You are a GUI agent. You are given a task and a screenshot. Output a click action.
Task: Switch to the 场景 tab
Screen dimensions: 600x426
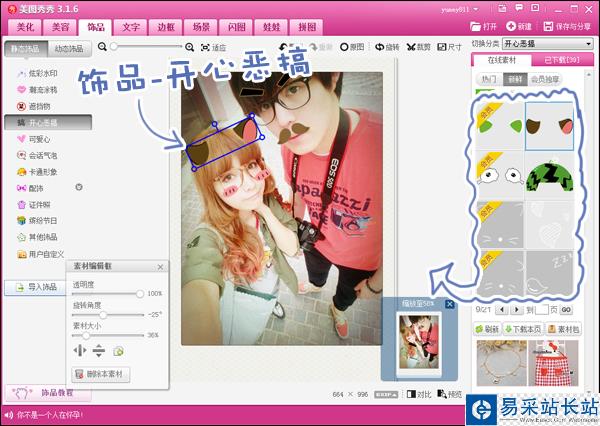click(x=201, y=27)
